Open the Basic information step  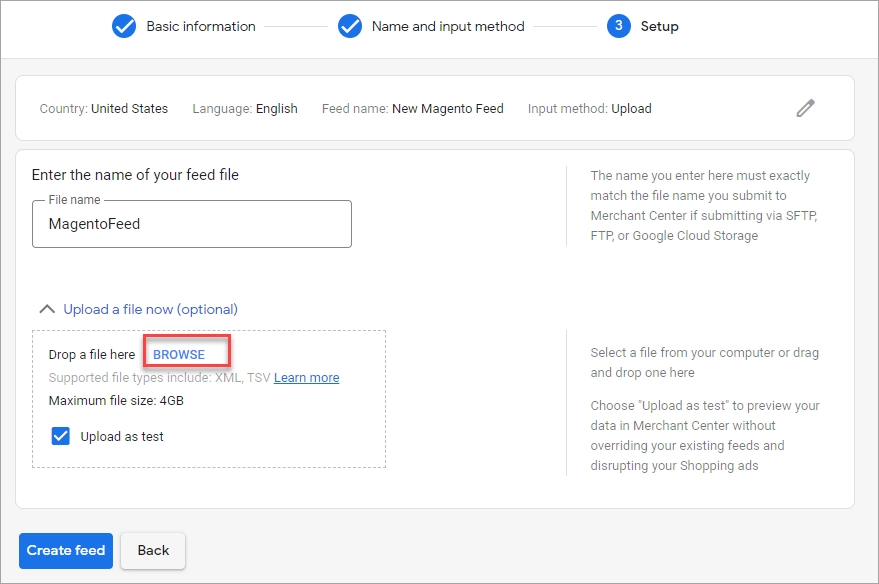201,26
